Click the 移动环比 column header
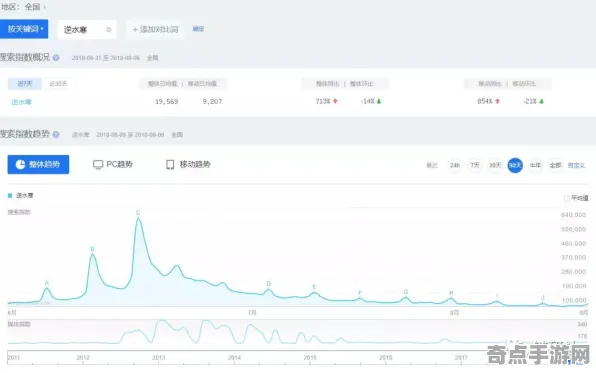 [x=524, y=84]
